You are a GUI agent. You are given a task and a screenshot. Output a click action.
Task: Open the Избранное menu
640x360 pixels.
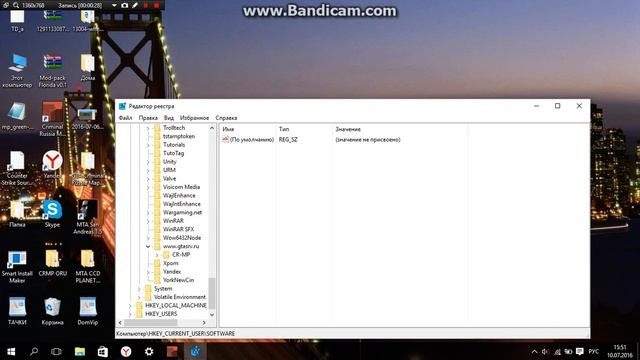(x=194, y=118)
